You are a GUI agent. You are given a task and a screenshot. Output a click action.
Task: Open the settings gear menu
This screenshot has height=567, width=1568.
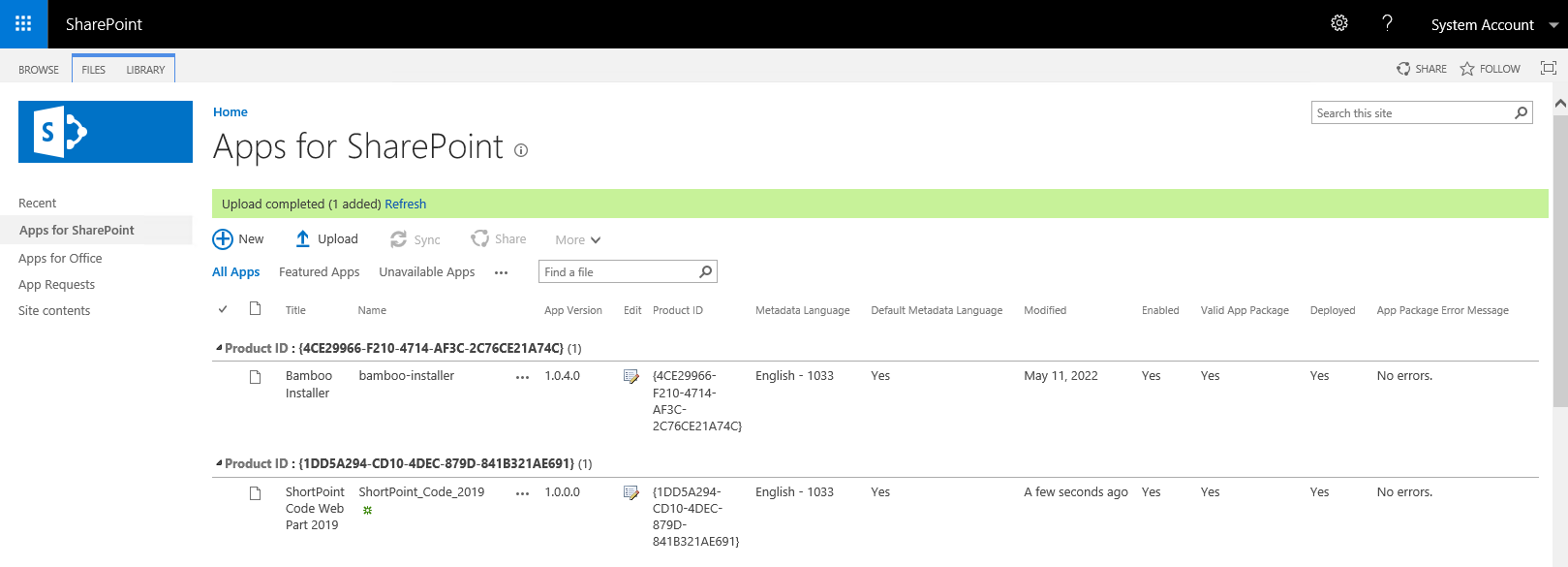coord(1339,23)
